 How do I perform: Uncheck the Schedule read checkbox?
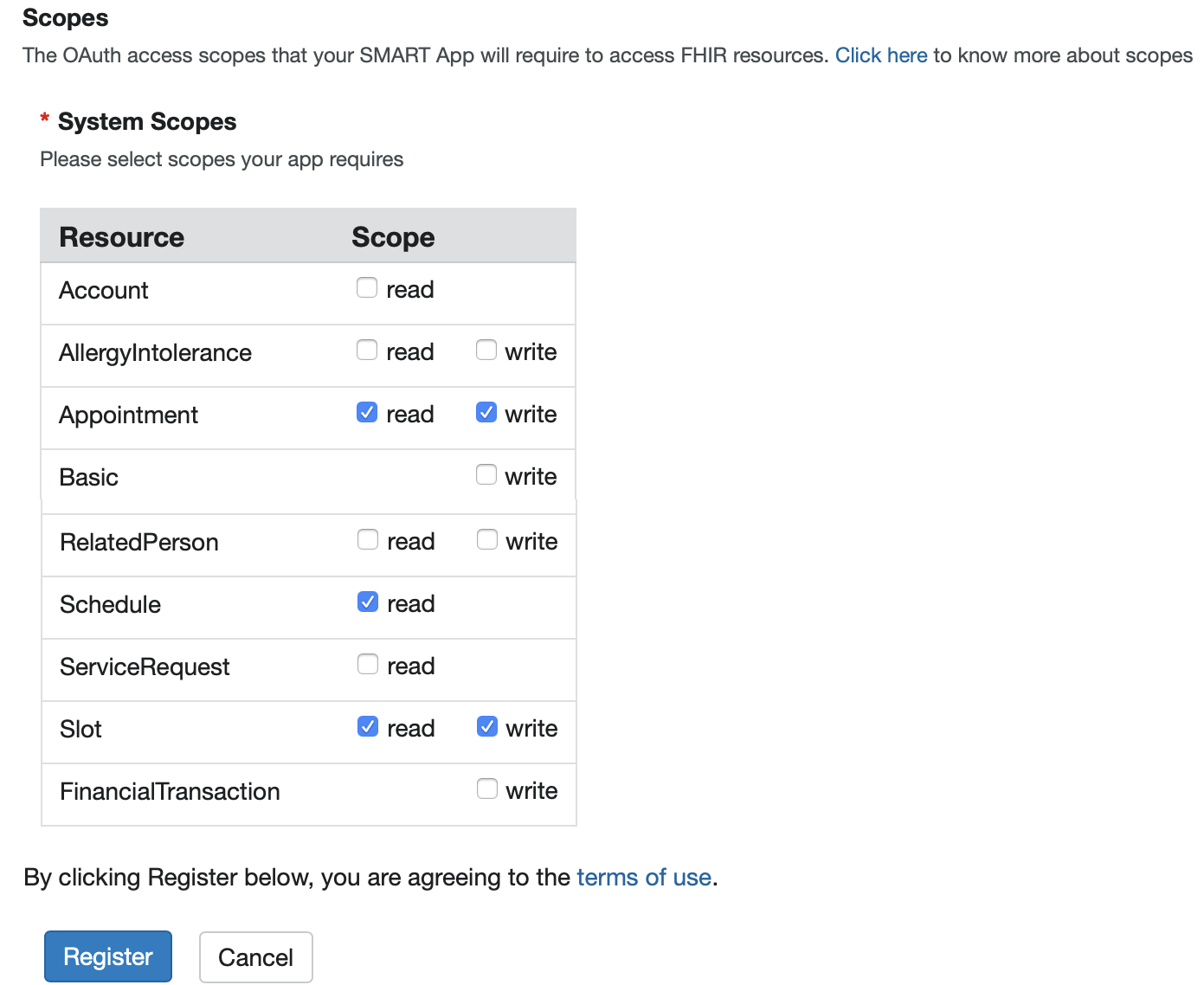pos(368,602)
